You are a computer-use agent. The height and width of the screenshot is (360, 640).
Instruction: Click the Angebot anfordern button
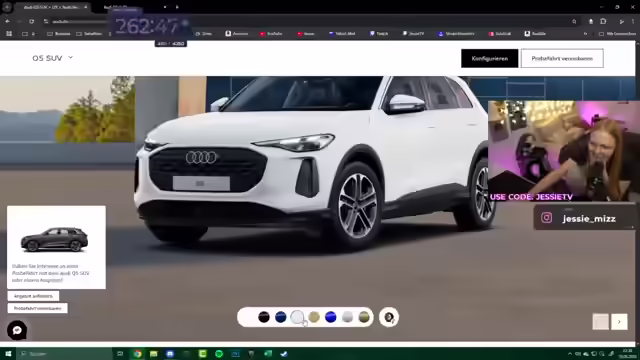[33, 296]
